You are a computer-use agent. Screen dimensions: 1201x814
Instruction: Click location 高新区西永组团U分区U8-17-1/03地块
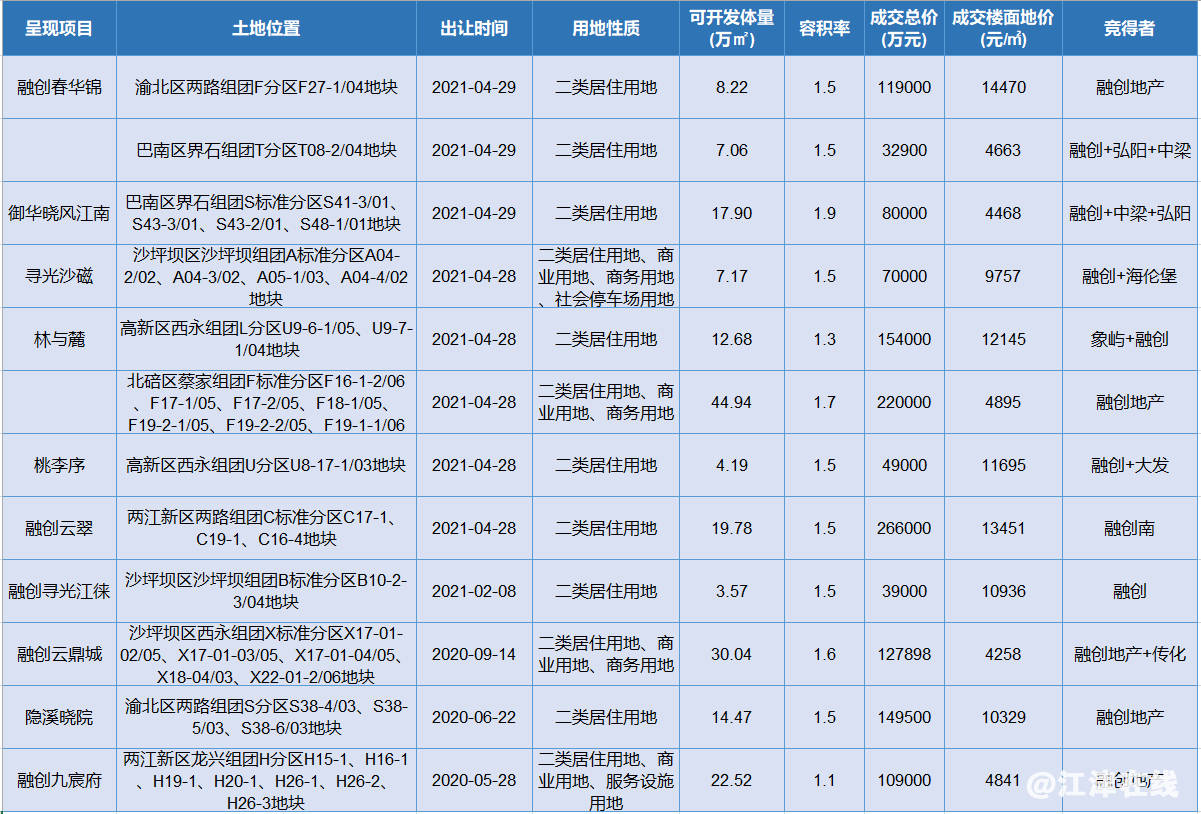click(266, 465)
